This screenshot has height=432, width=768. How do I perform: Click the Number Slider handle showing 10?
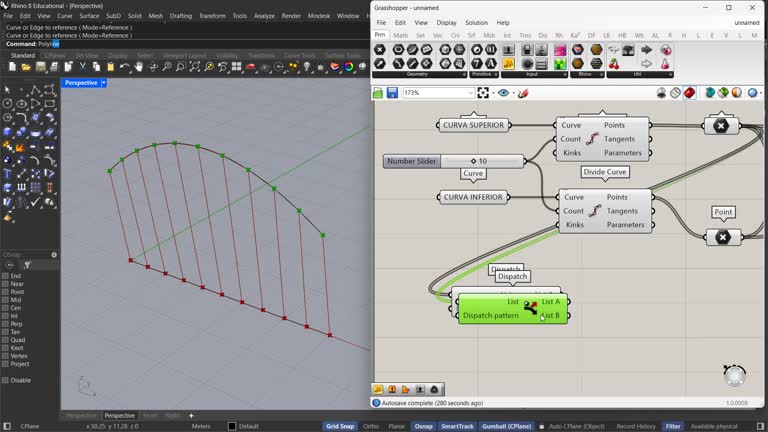474,161
